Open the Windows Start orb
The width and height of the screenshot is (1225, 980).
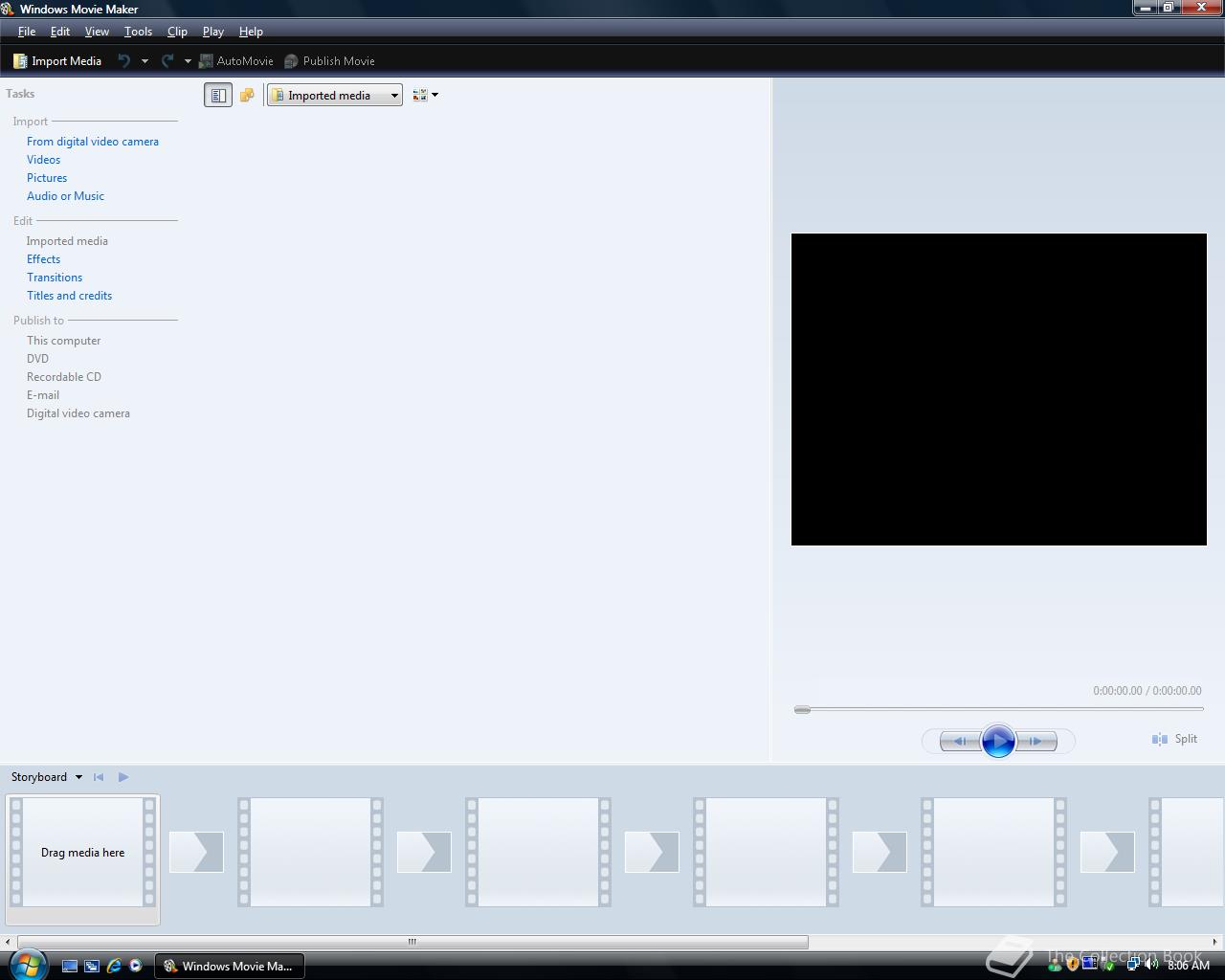pyautogui.click(x=28, y=964)
